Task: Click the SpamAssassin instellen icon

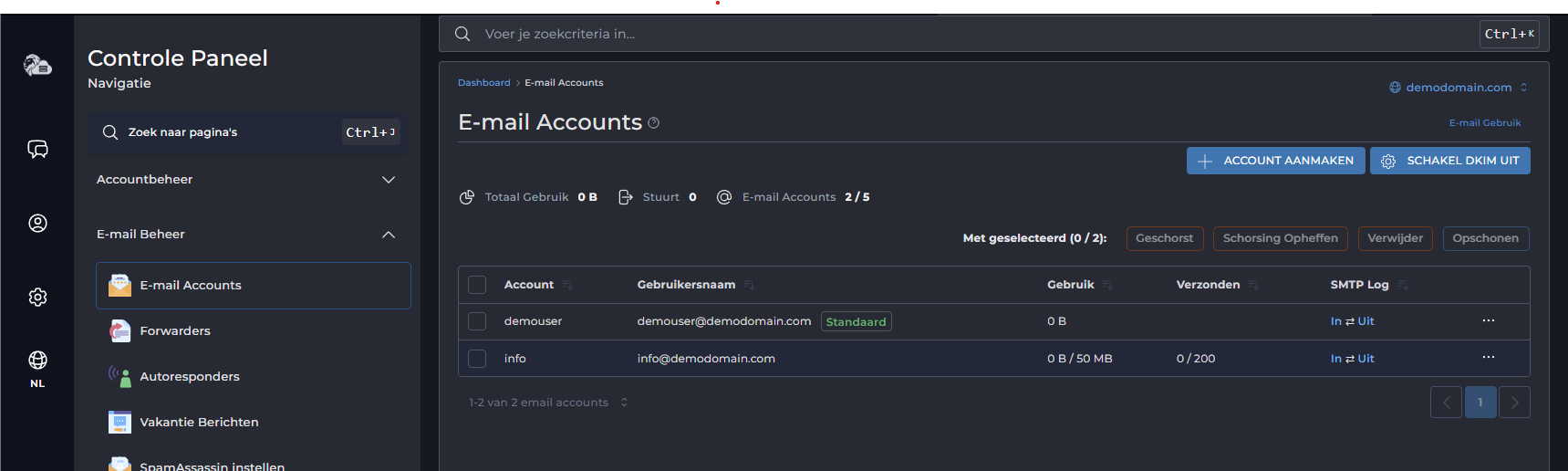Action: click(x=119, y=465)
